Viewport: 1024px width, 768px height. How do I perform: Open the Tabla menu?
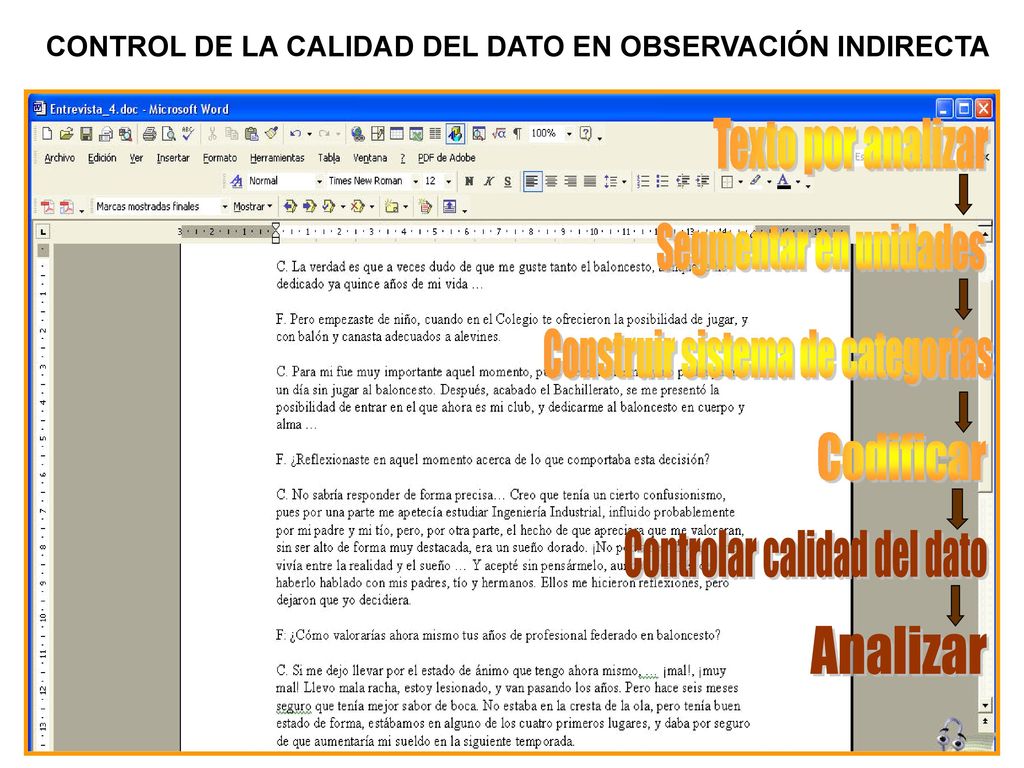click(328, 158)
